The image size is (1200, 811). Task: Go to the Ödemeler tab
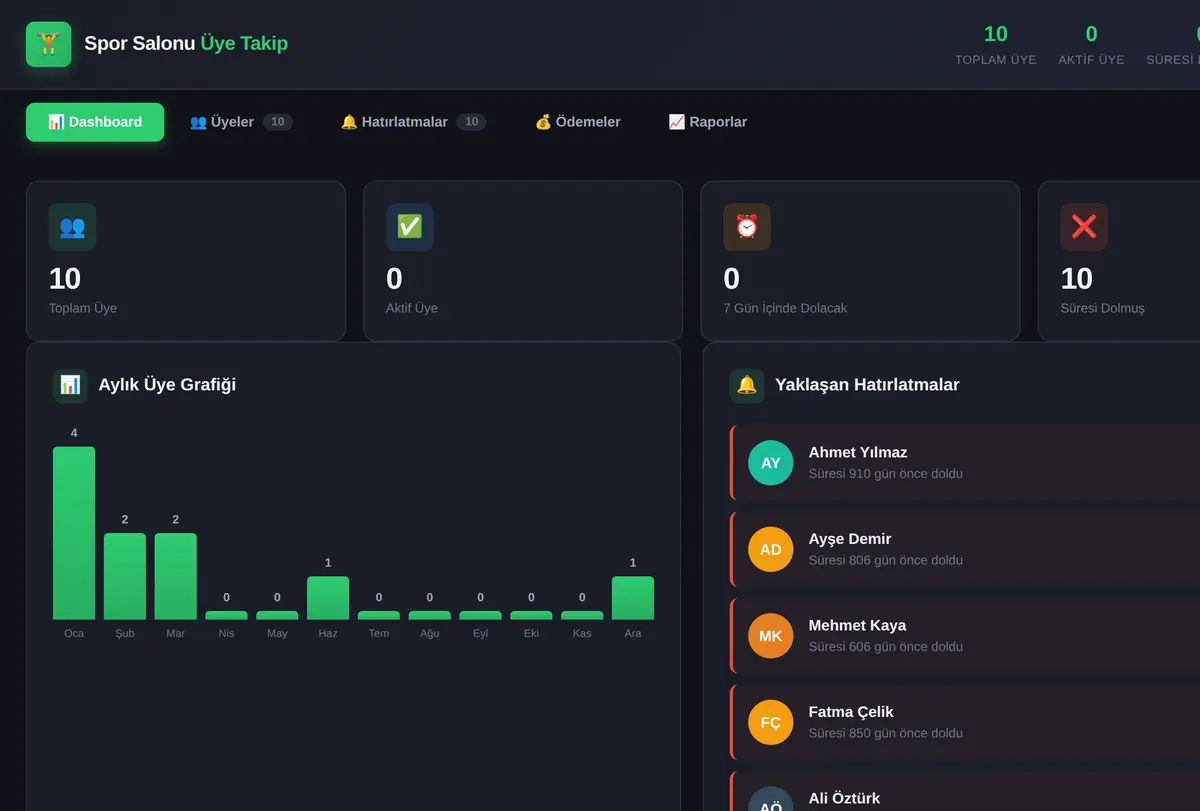[x=578, y=122]
